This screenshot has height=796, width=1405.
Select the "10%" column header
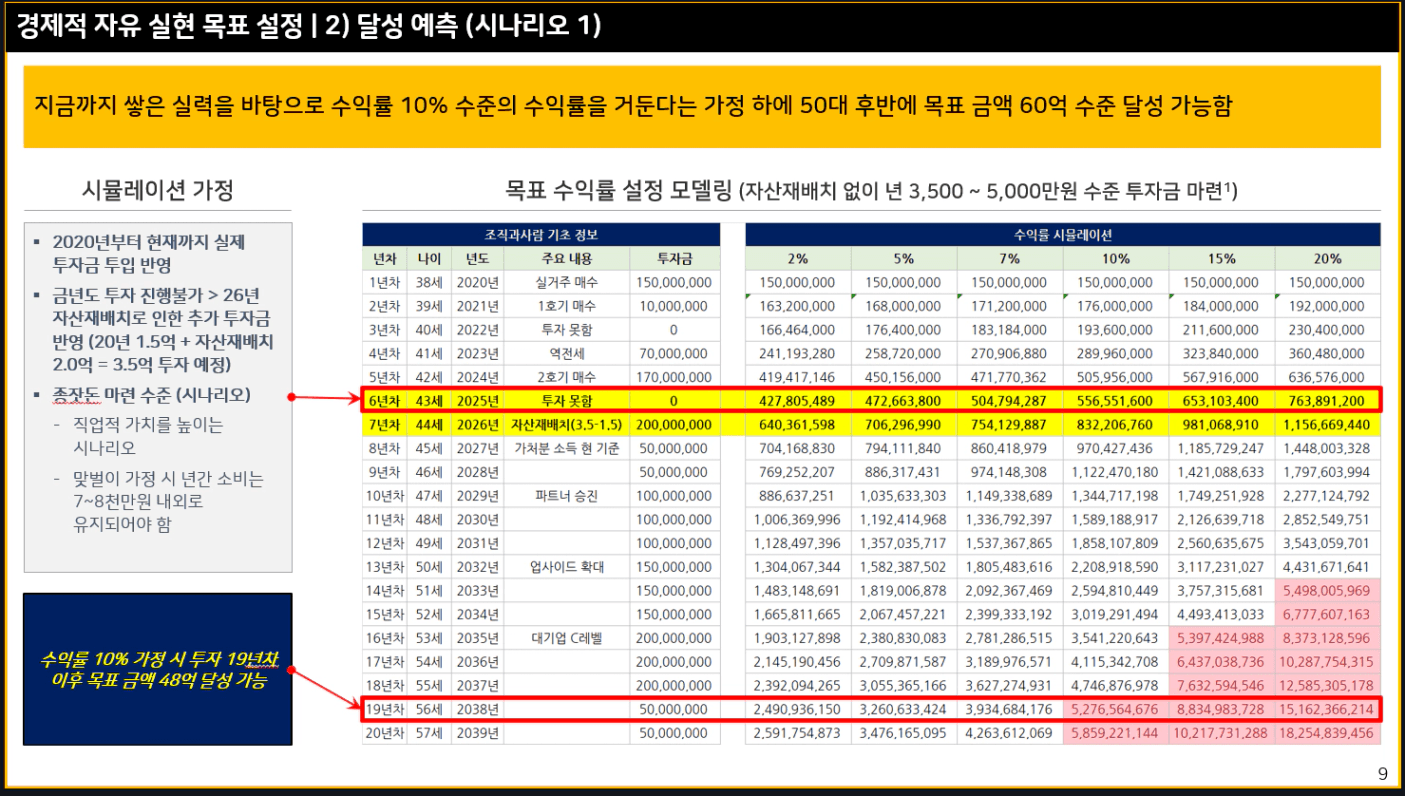(x=1115, y=258)
